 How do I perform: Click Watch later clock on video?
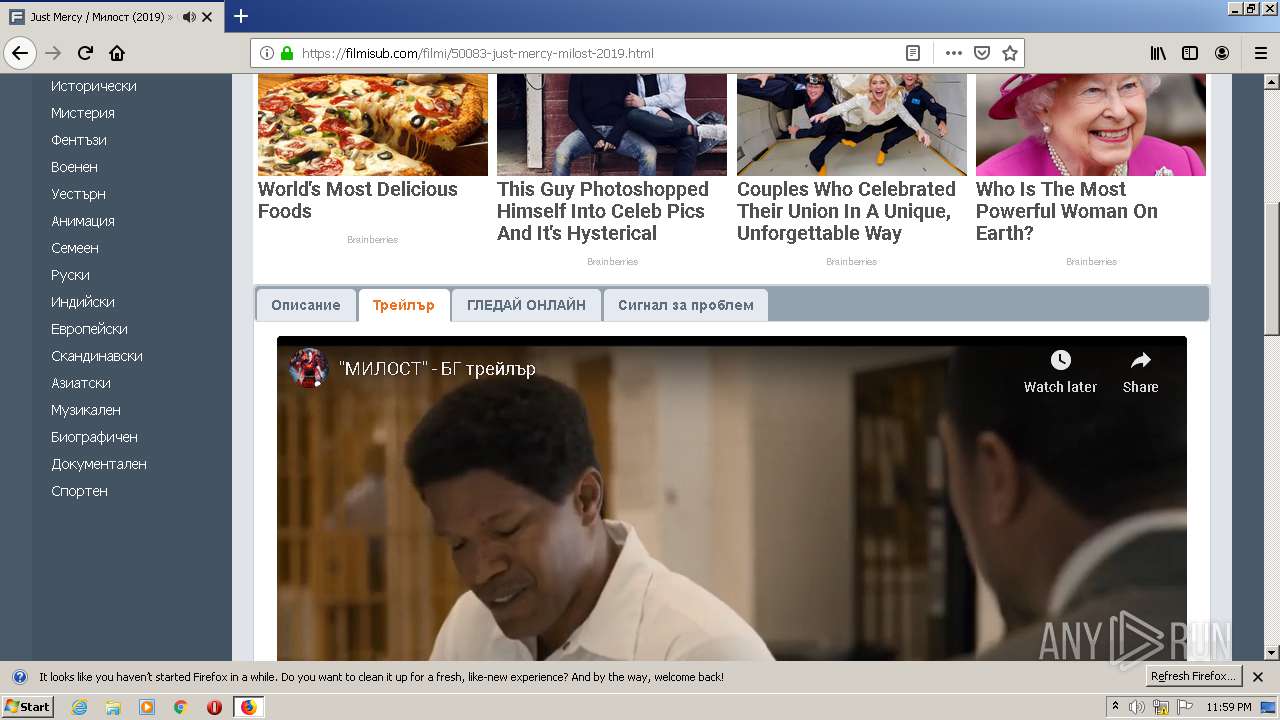pyautogui.click(x=1060, y=372)
